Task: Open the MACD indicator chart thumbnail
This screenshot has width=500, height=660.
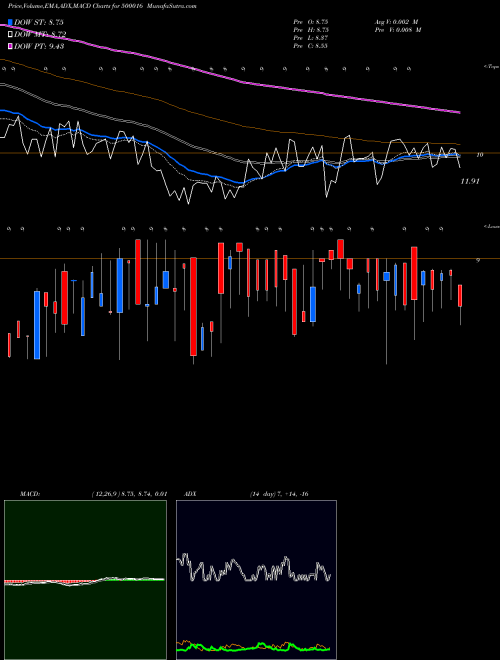Action: point(85,580)
